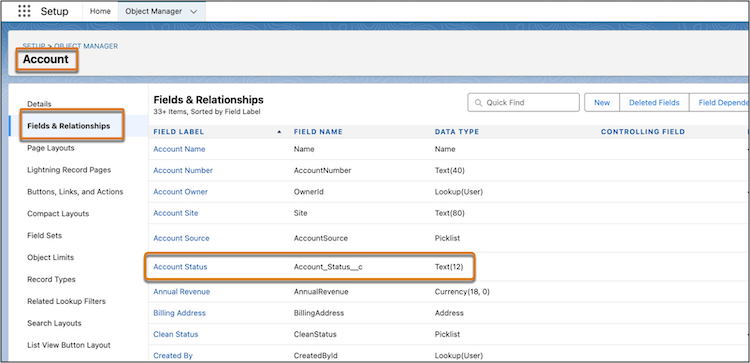Select List View Button Layout
Image resolution: width=750 pixels, height=363 pixels.
[x=69, y=345]
